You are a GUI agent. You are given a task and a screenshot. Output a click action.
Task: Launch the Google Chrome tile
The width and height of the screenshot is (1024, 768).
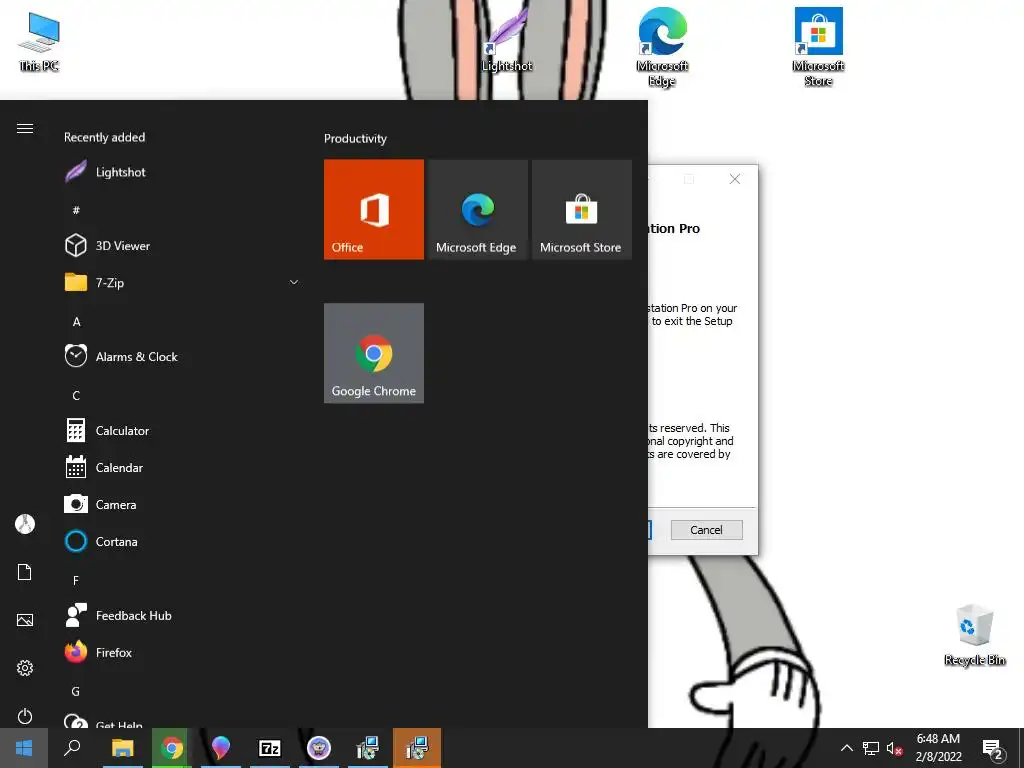click(x=374, y=353)
